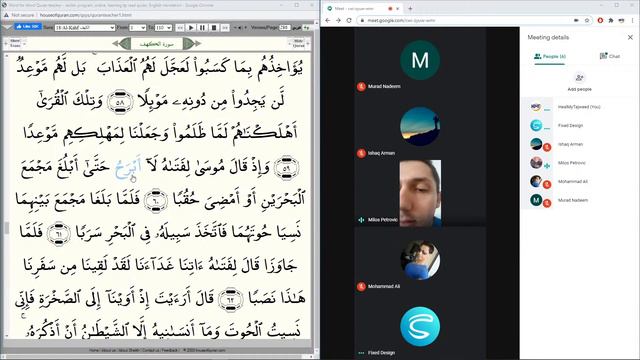The width and height of the screenshot is (640, 360).
Task: Go back in Meet browser window
Action: coord(327,20)
